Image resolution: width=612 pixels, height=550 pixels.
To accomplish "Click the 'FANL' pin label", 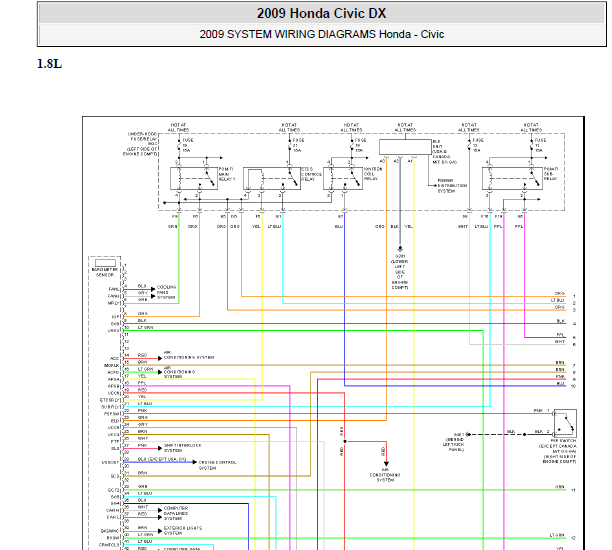I will click(114, 289).
